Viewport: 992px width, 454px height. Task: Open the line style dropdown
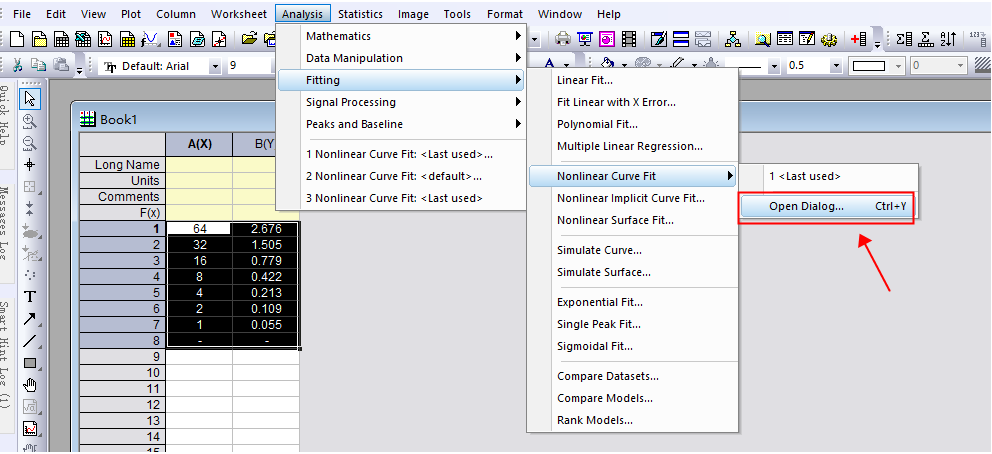(774, 66)
